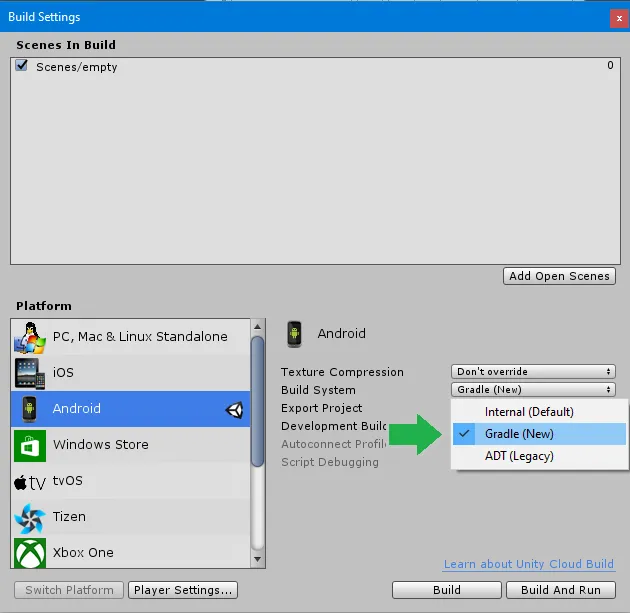Click the Xbox One green logo icon
This screenshot has width=630, height=613.
[x=30, y=553]
